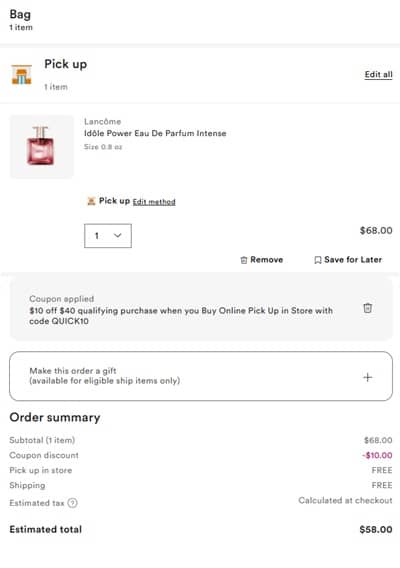Open the Edit all link
Viewport: 400px width, 568px height.
(x=378, y=74)
